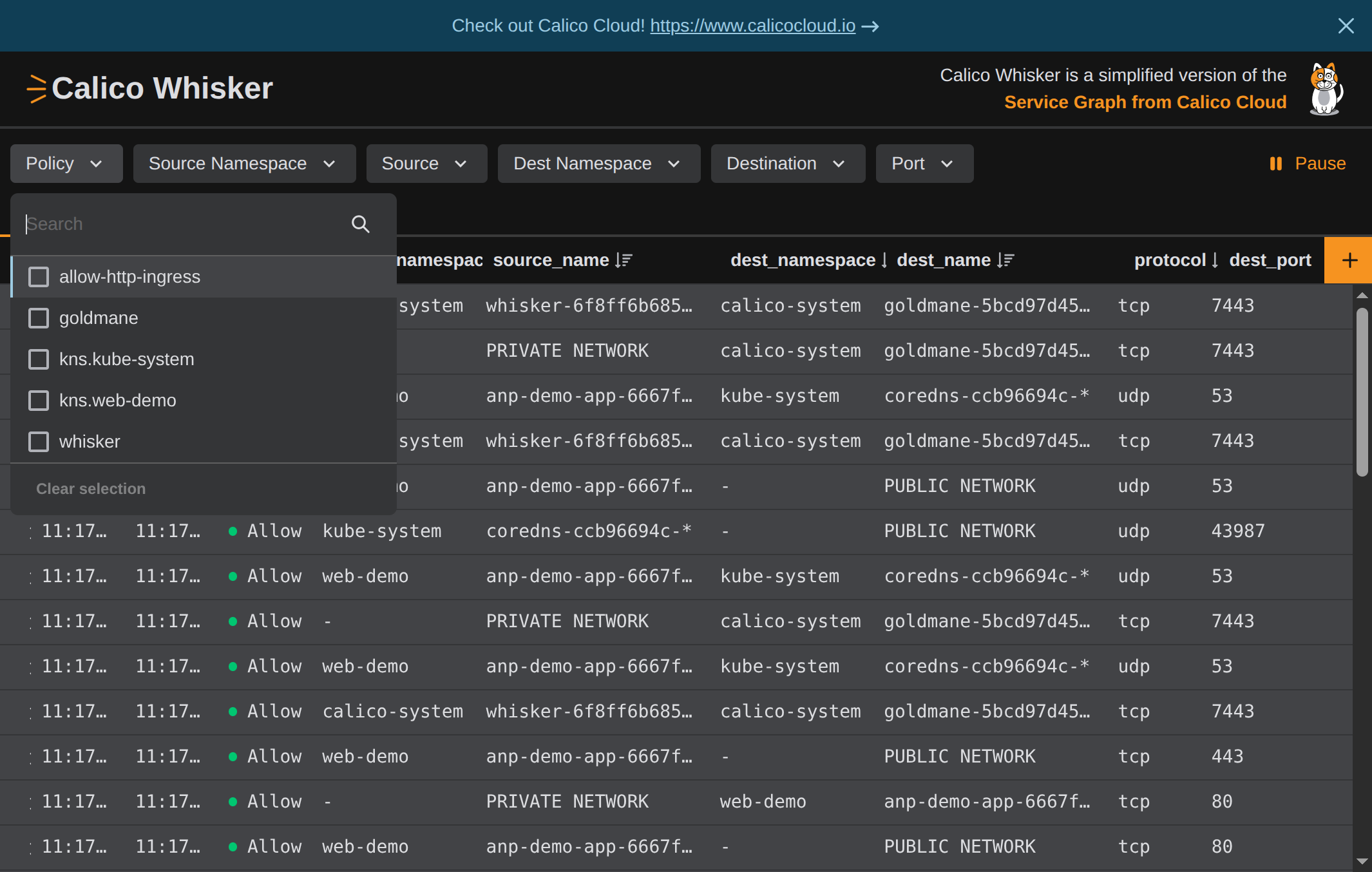Viewport: 1372px width, 872px height.
Task: Collapse the Policy filter dropdown
Action: pos(66,164)
